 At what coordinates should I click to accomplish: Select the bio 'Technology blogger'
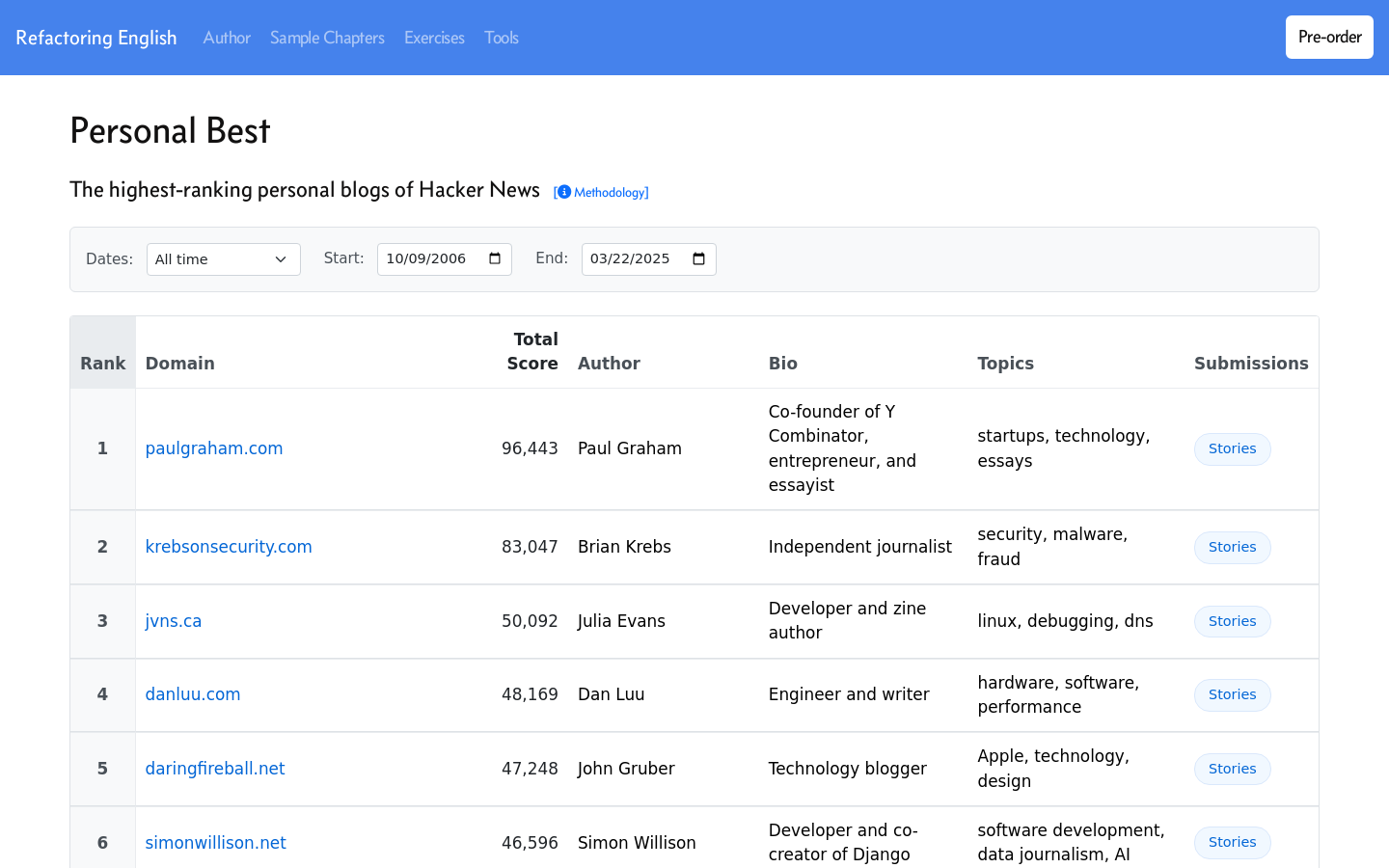(848, 769)
